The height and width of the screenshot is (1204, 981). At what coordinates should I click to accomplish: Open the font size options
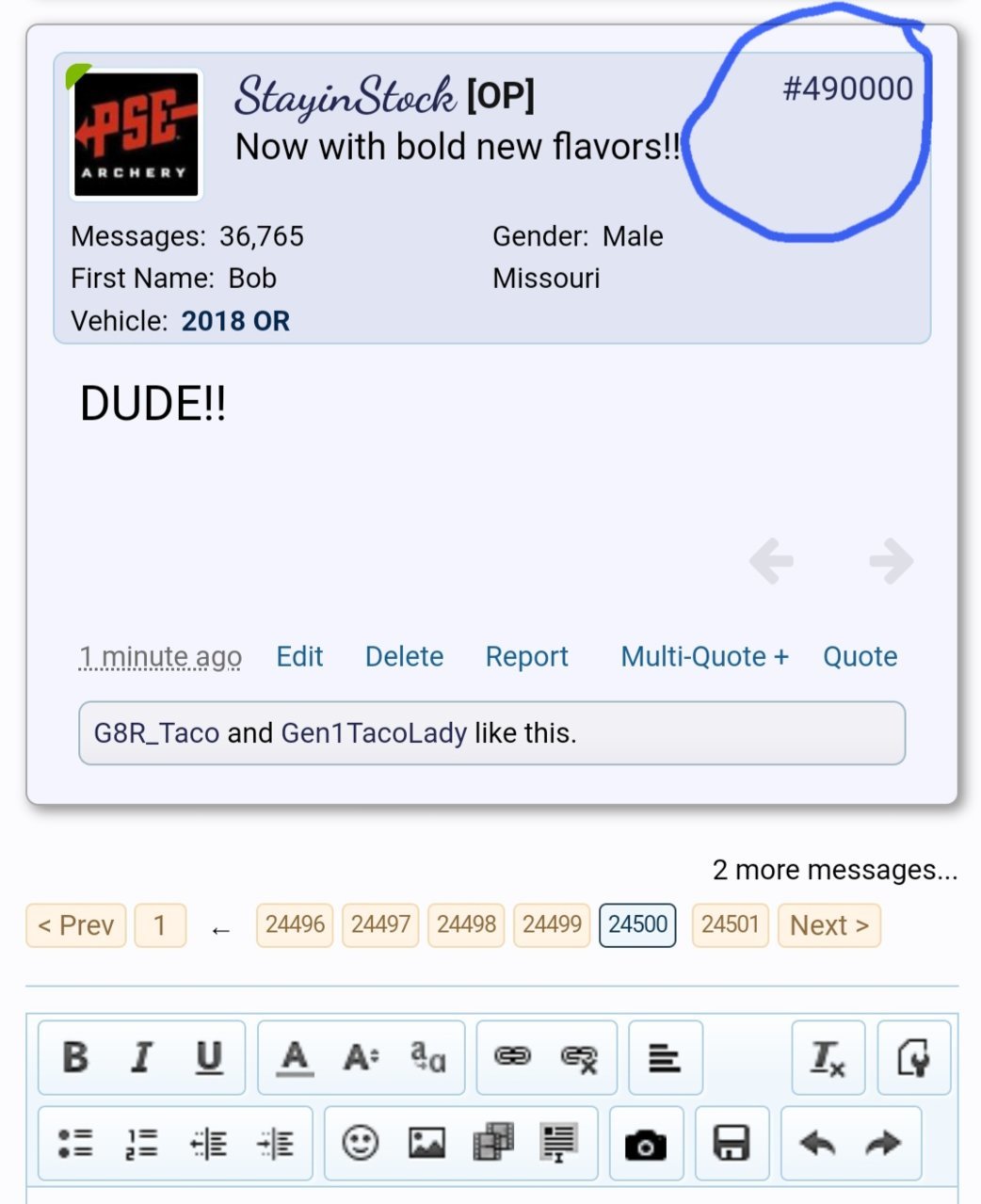361,1057
